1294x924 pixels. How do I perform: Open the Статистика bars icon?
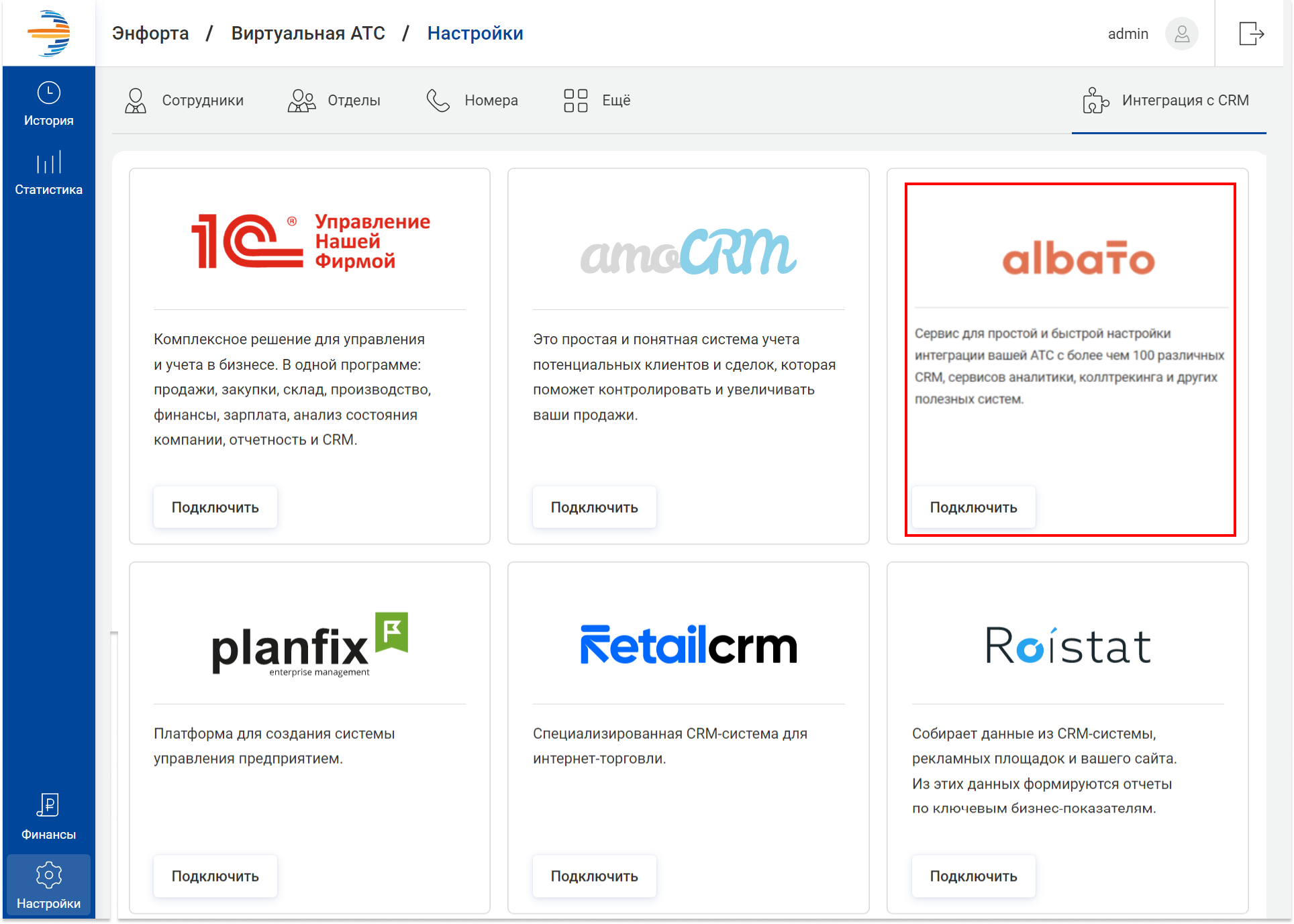click(x=48, y=162)
